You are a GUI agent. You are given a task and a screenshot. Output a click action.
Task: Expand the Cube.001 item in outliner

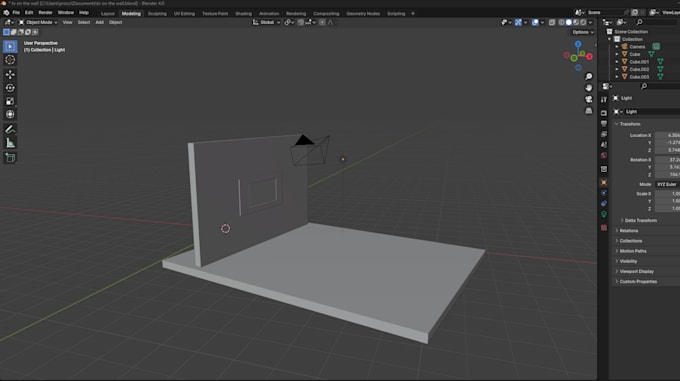point(617,62)
